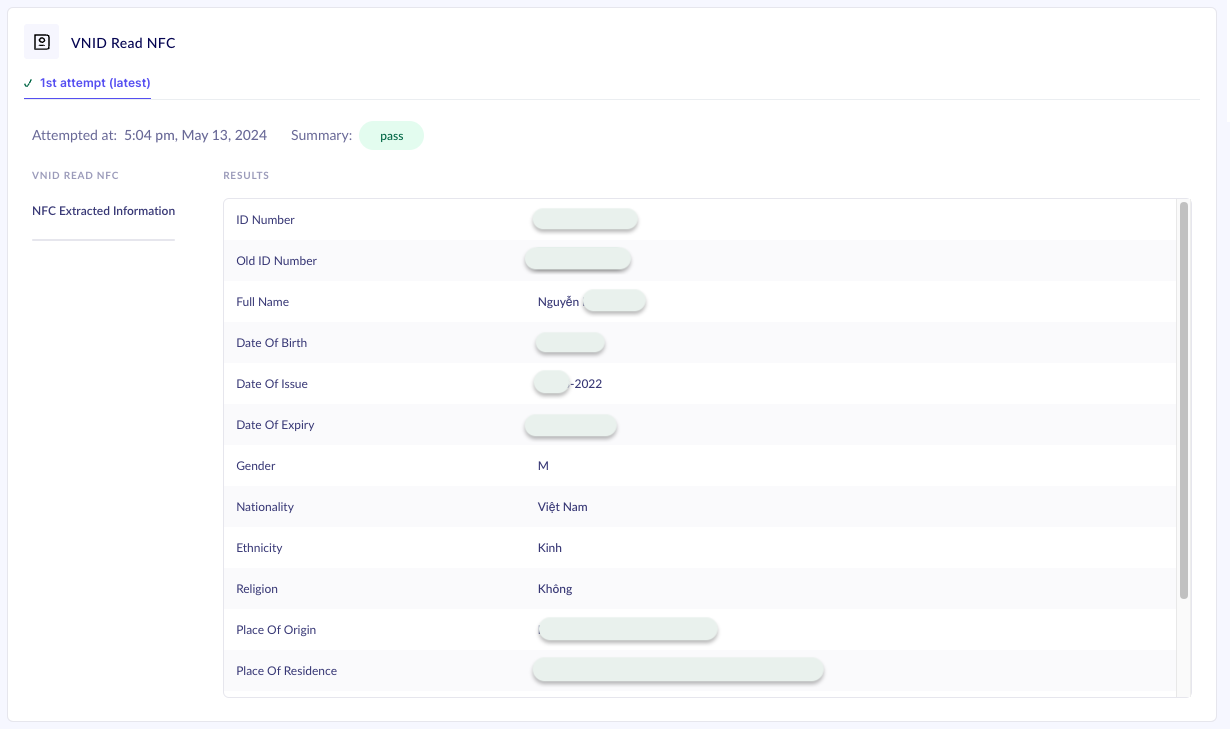Click the results panel vertical scrollbar
1230x729 pixels.
click(x=1184, y=400)
